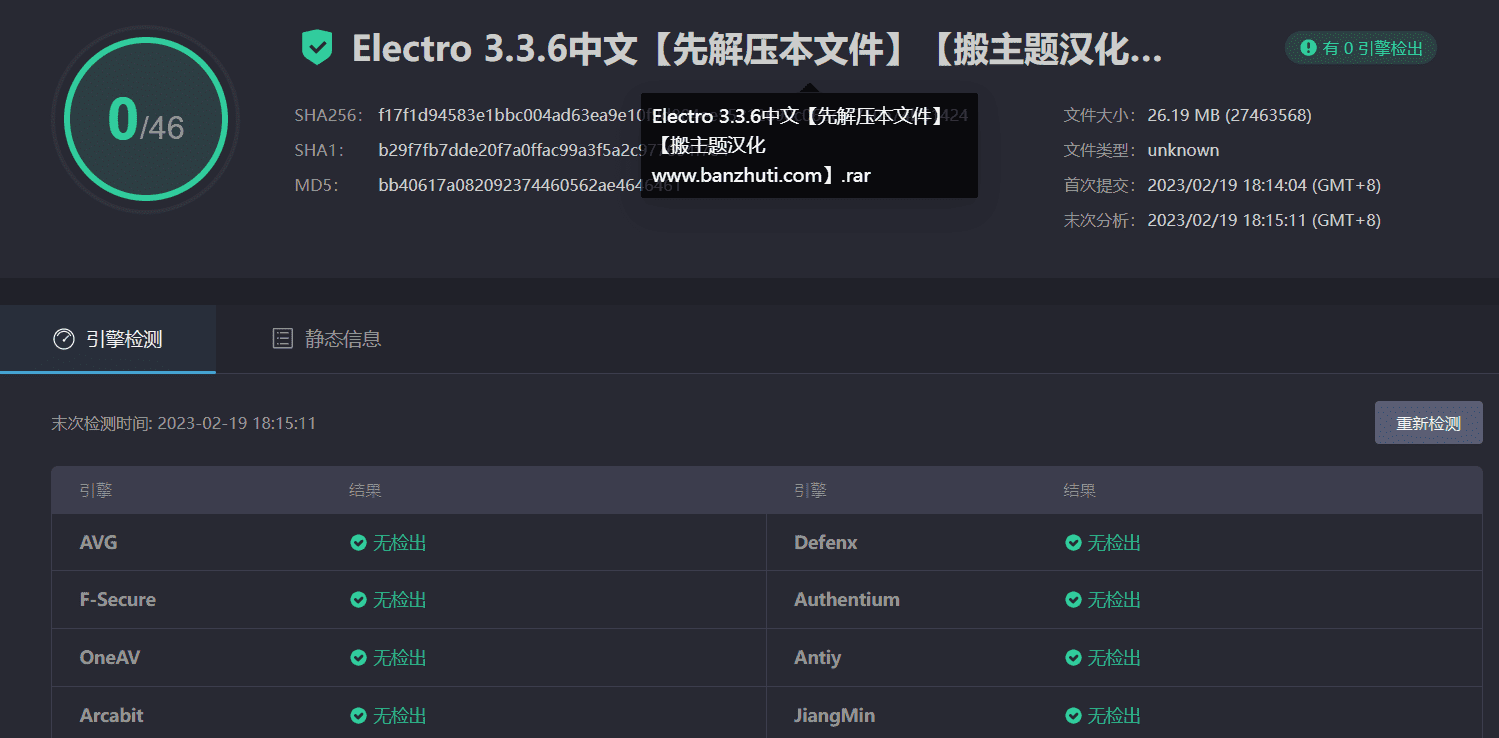Click the green check icon in Authentium row

tap(1073, 600)
